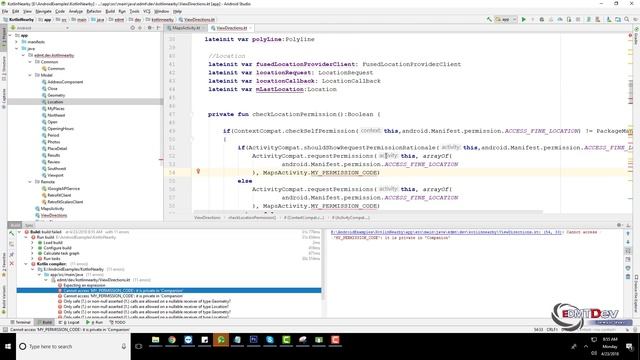The height and width of the screenshot is (360, 640).
Task: Open the app run configuration dropdown
Action: click(x=506, y=19)
